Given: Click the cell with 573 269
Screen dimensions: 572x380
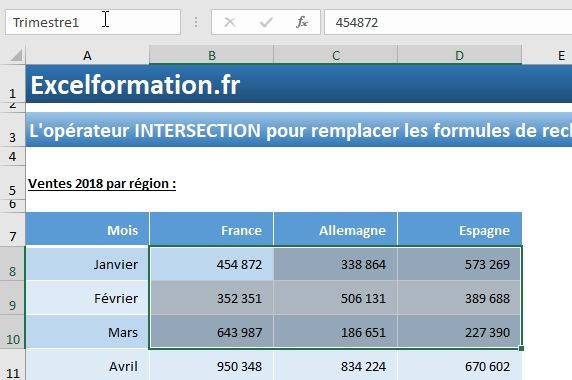Looking at the screenshot, I should [460, 263].
